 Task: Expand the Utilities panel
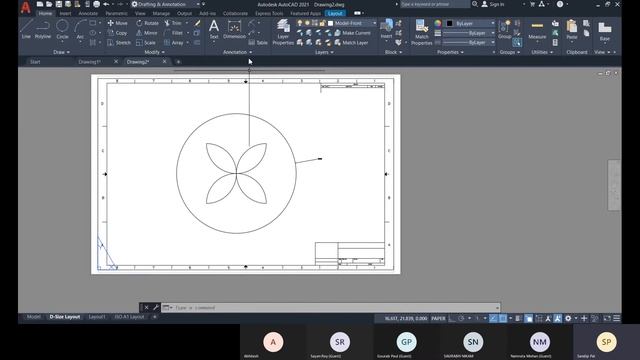pos(542,52)
